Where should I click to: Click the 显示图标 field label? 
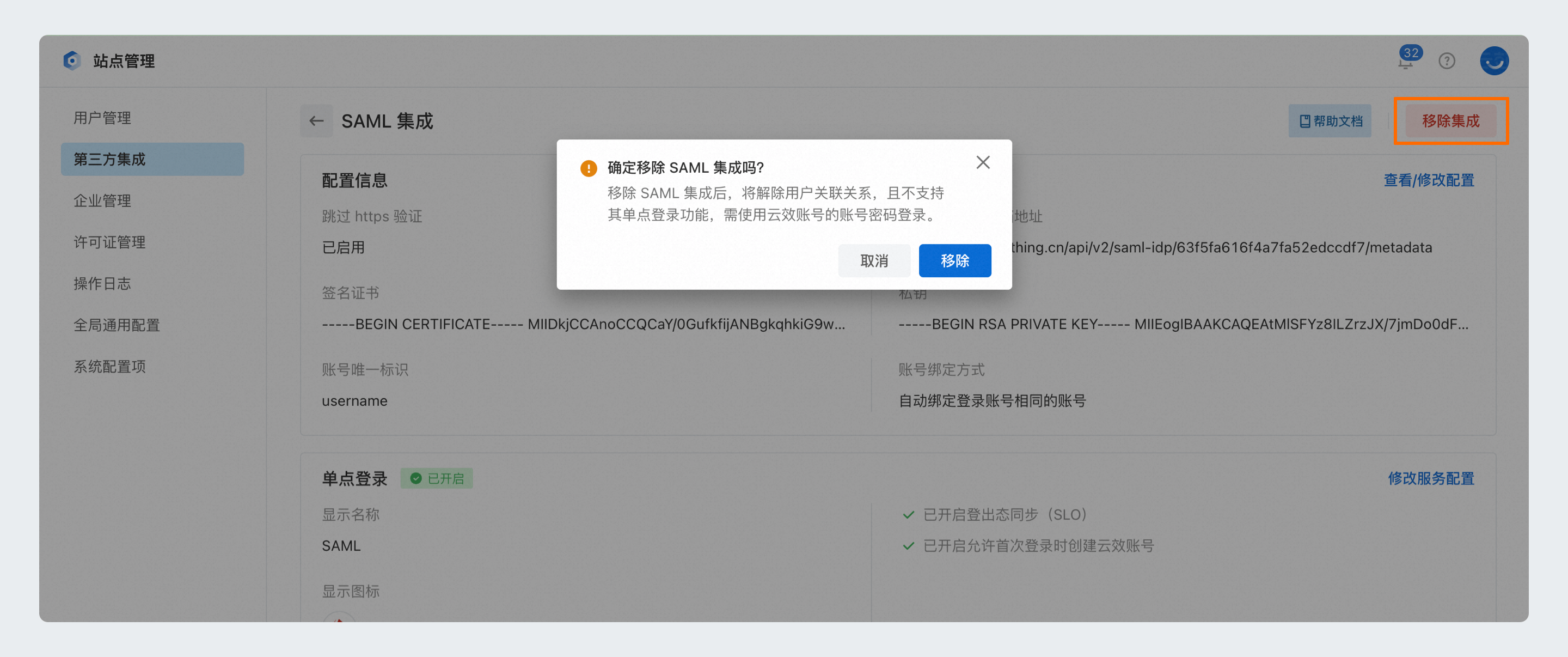coord(350,592)
